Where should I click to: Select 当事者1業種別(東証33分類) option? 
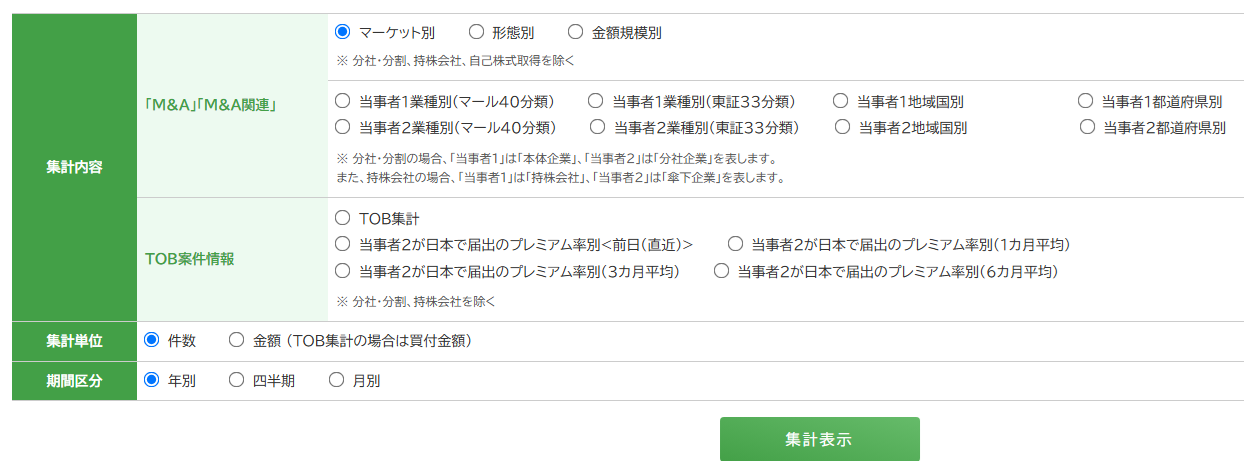click(595, 101)
